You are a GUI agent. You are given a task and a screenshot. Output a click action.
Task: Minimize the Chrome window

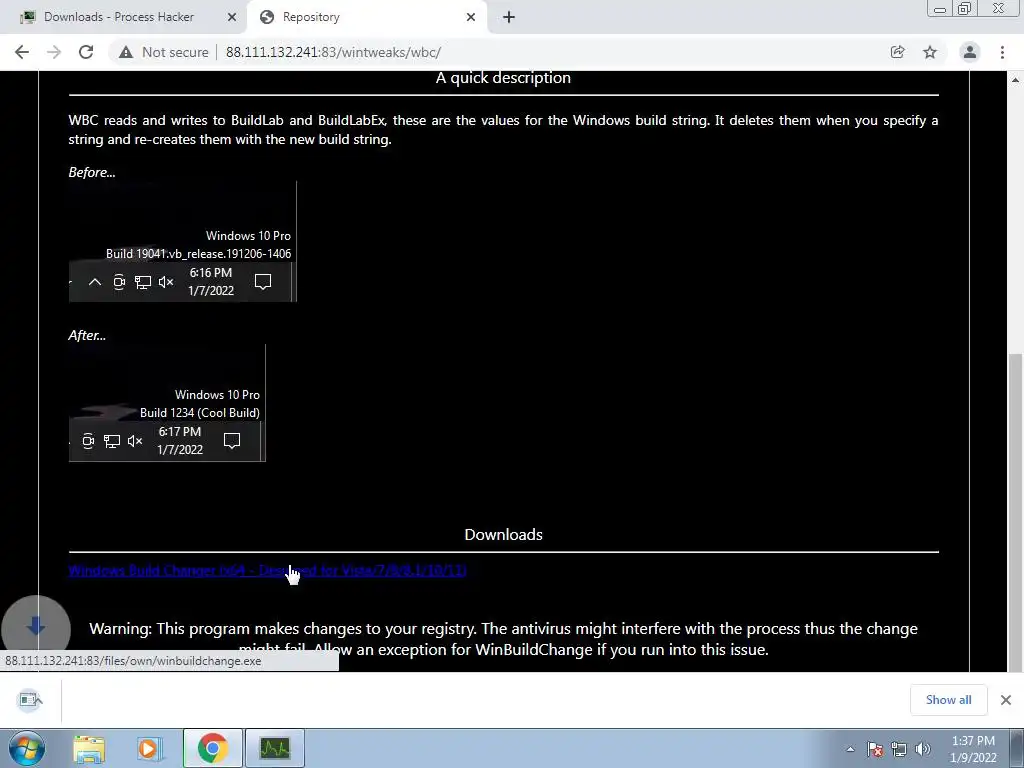tap(940, 9)
